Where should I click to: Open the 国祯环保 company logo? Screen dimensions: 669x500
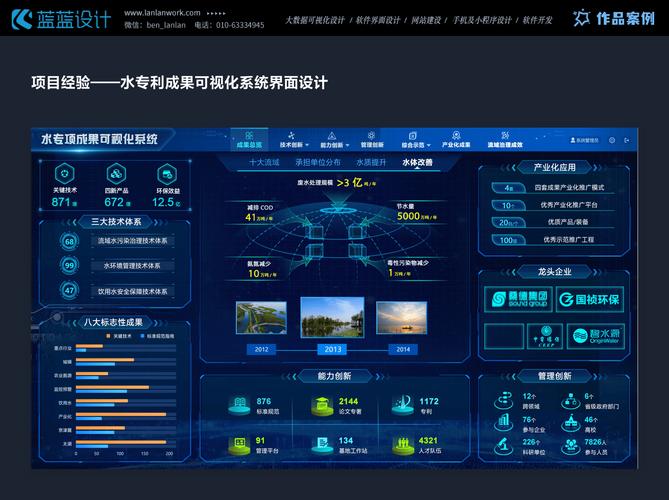[589, 299]
